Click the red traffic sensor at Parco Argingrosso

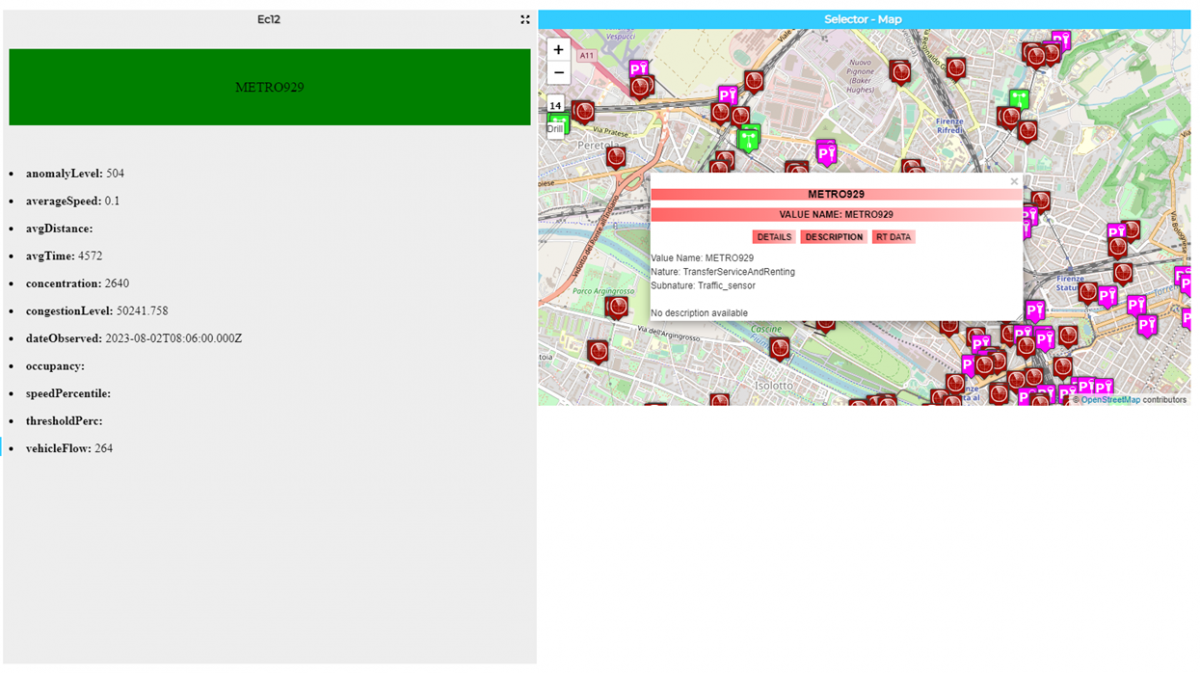(618, 306)
